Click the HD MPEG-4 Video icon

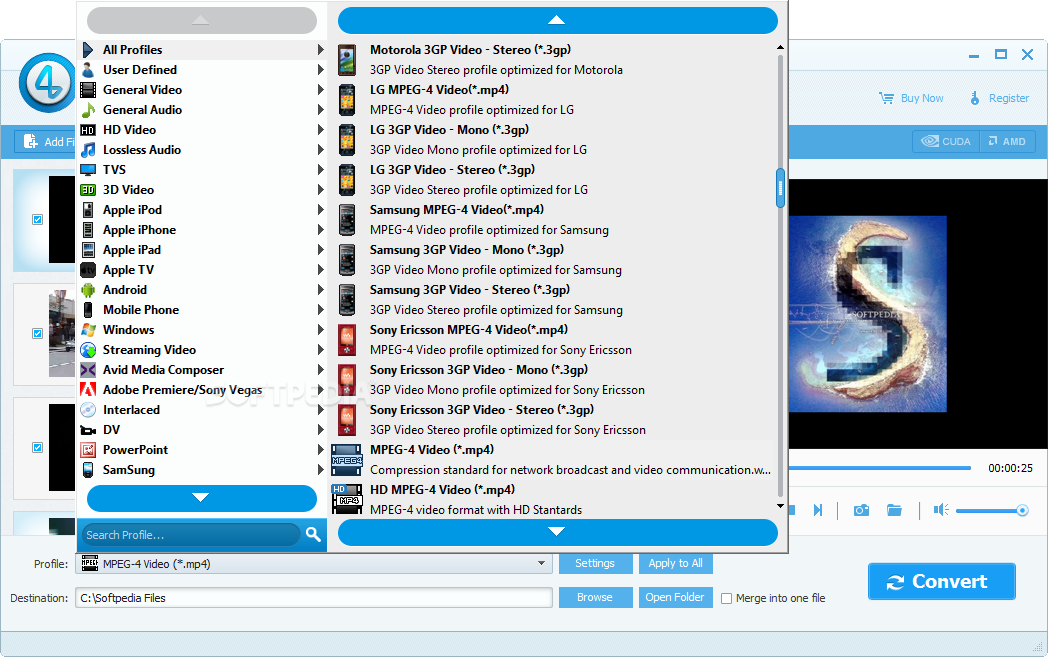pos(347,499)
